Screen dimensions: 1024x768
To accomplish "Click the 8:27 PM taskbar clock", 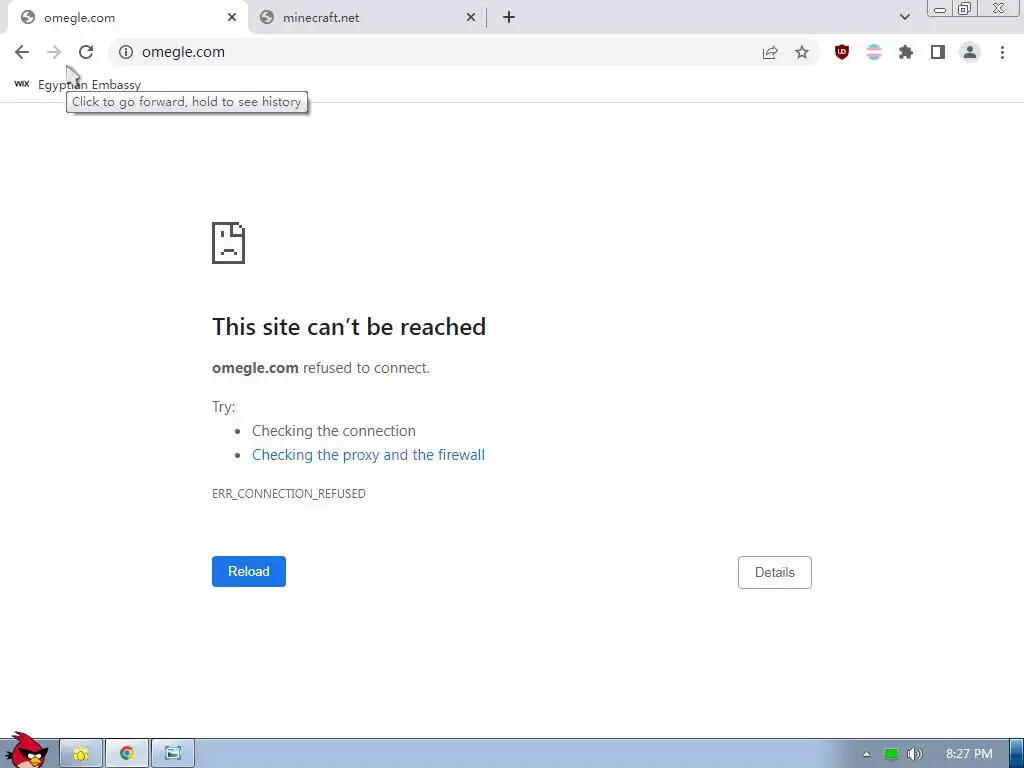I will 969,754.
